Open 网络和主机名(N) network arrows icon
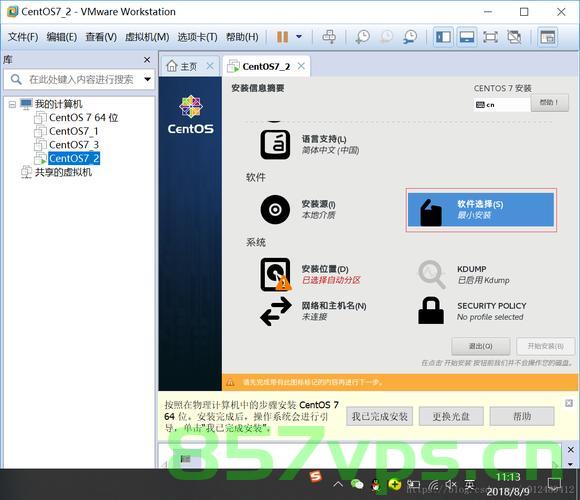The image size is (580, 500). click(x=276, y=312)
